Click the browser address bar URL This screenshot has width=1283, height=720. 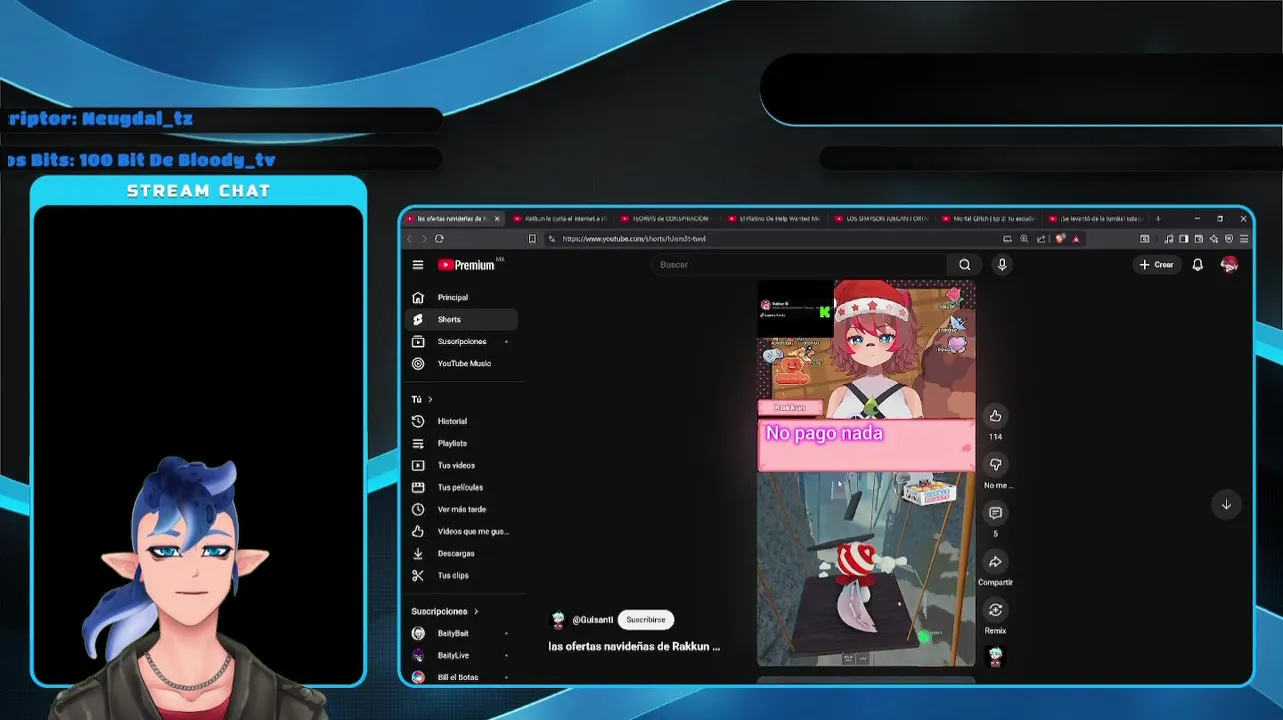(x=634, y=239)
